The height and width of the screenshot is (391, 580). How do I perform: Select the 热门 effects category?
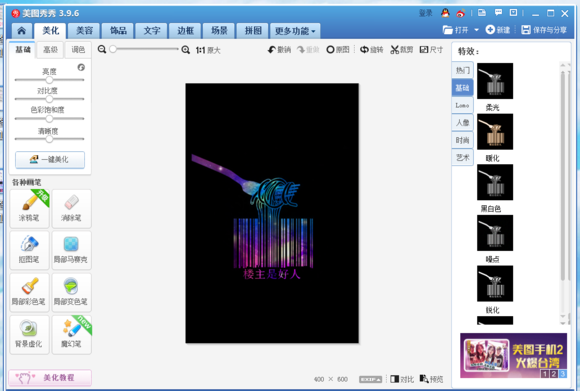(x=462, y=70)
